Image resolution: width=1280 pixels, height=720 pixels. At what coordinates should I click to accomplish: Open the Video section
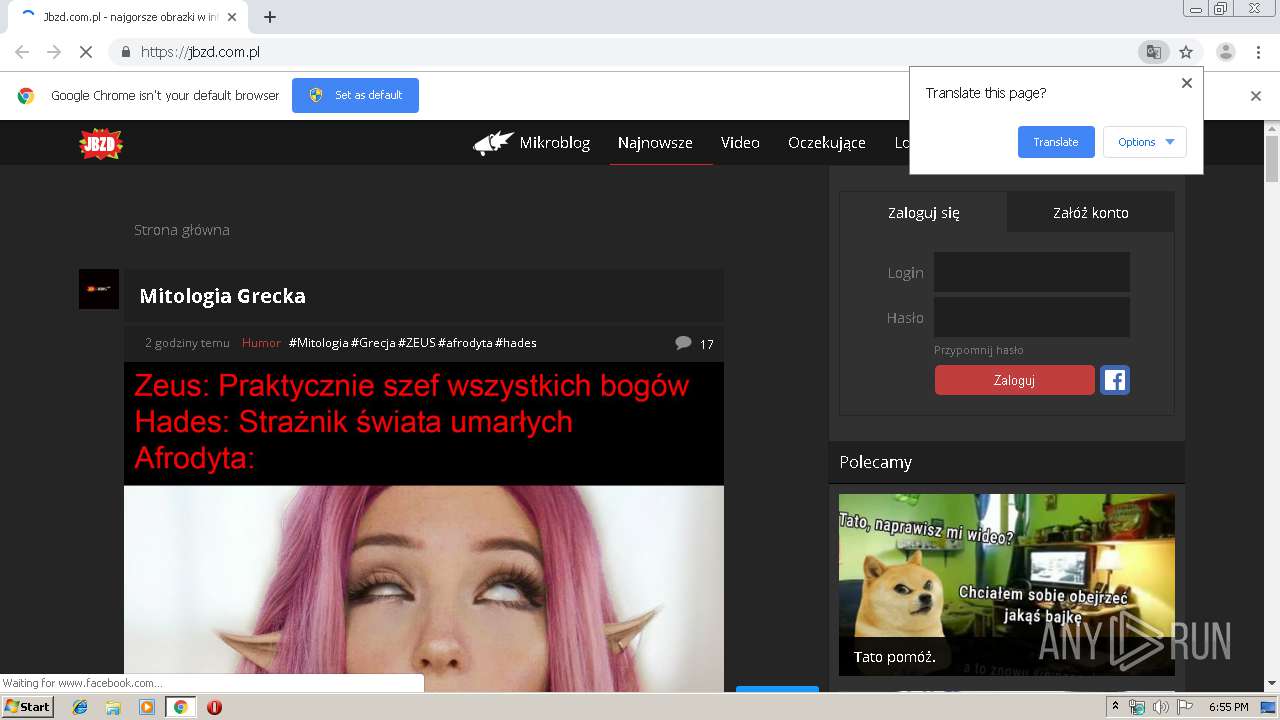740,143
